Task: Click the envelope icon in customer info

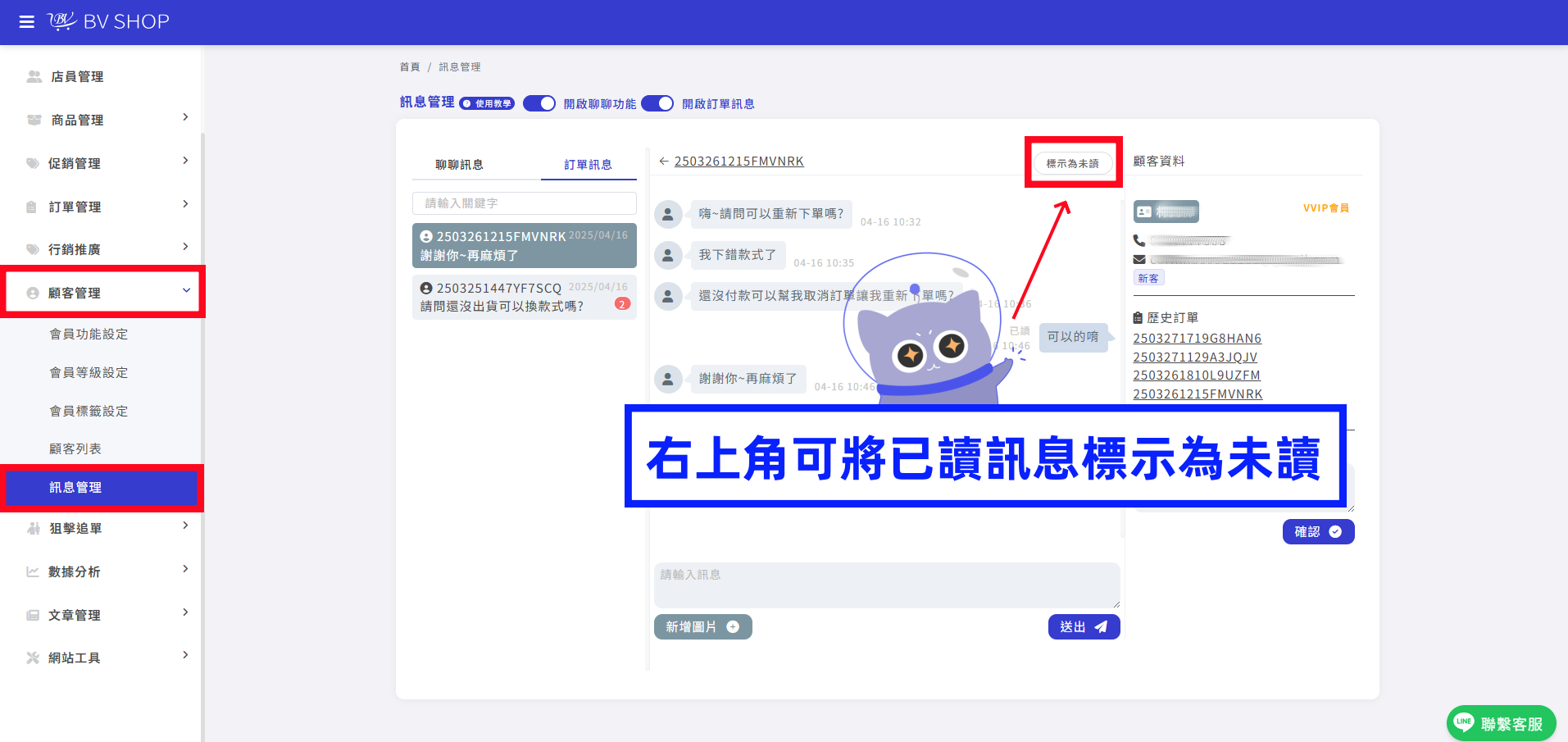Action: pos(1139,260)
